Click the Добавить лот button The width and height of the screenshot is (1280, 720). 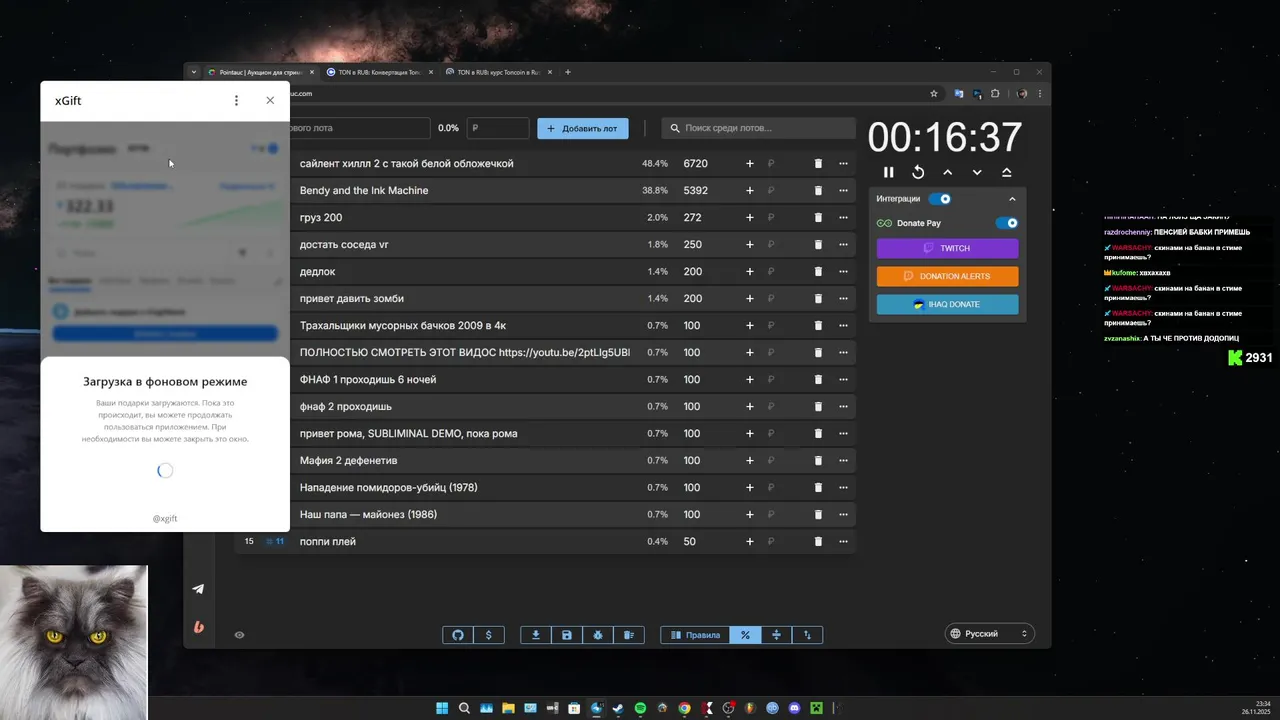(x=583, y=128)
